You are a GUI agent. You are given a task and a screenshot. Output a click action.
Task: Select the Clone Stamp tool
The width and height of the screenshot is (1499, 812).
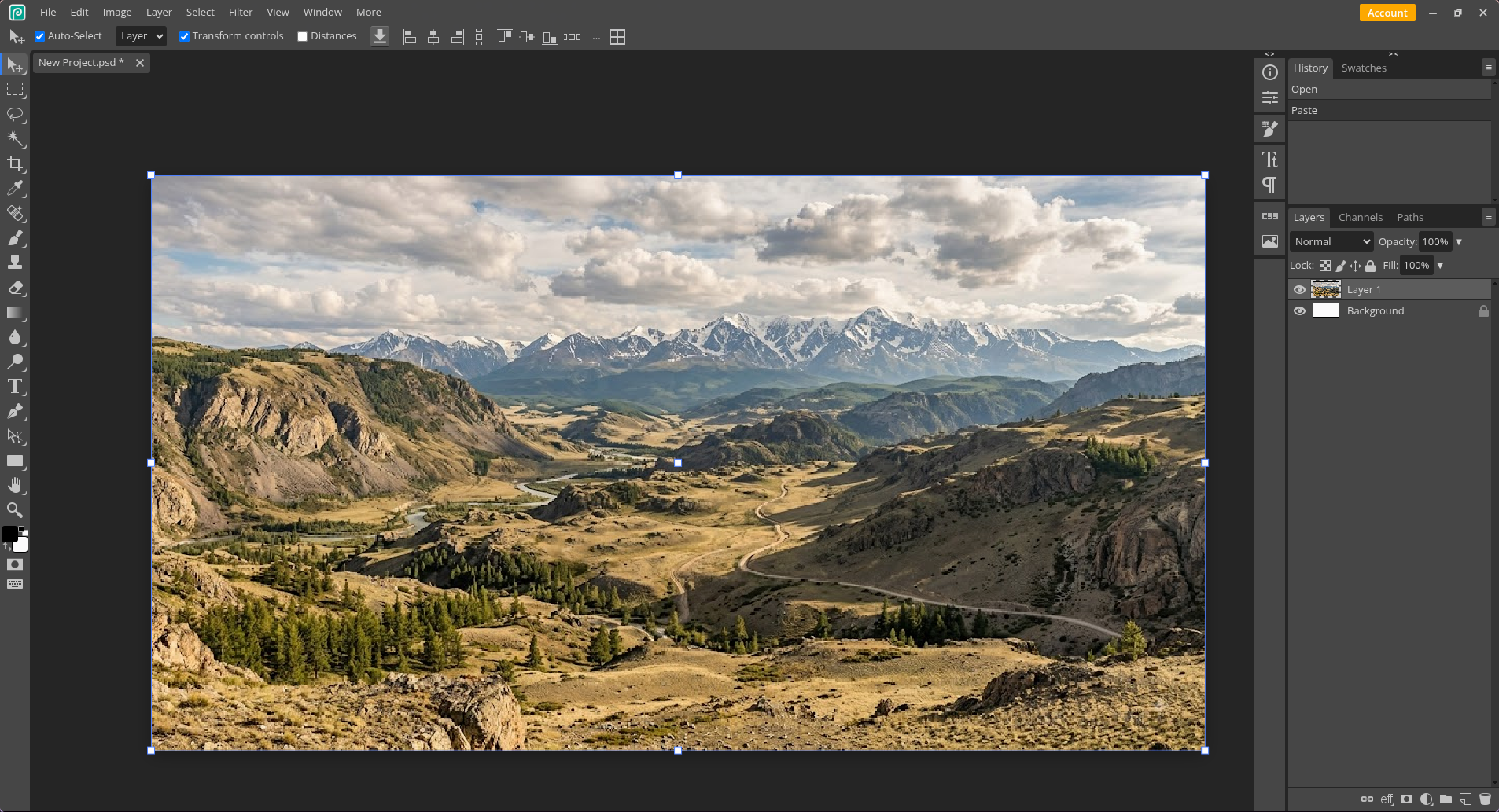tap(15, 263)
